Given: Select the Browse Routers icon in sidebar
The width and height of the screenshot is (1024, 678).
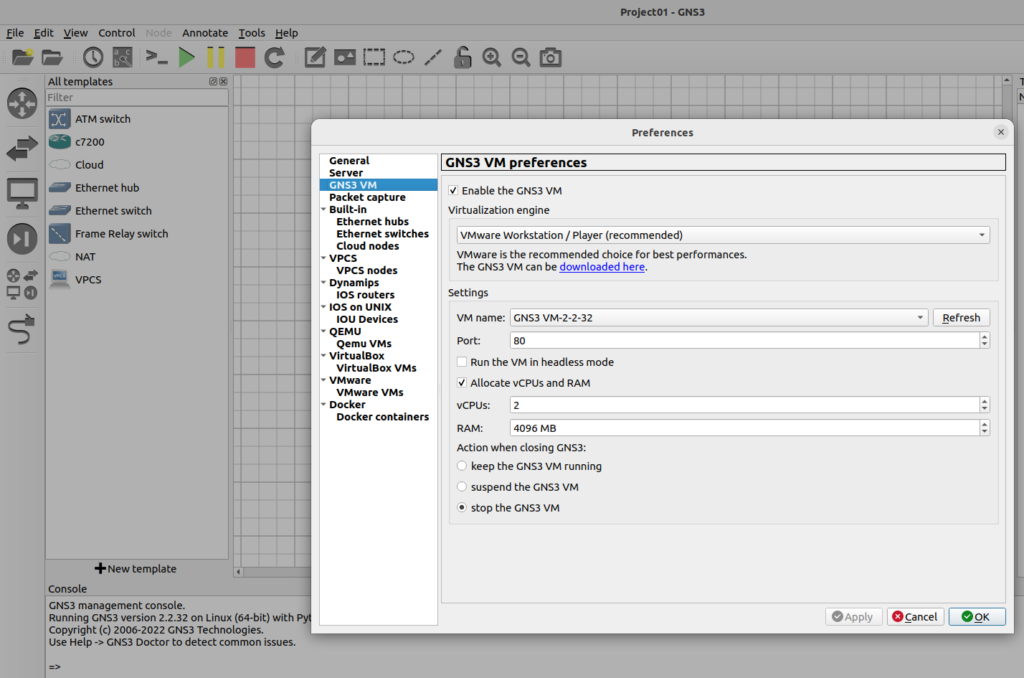Looking at the screenshot, I should (22, 103).
